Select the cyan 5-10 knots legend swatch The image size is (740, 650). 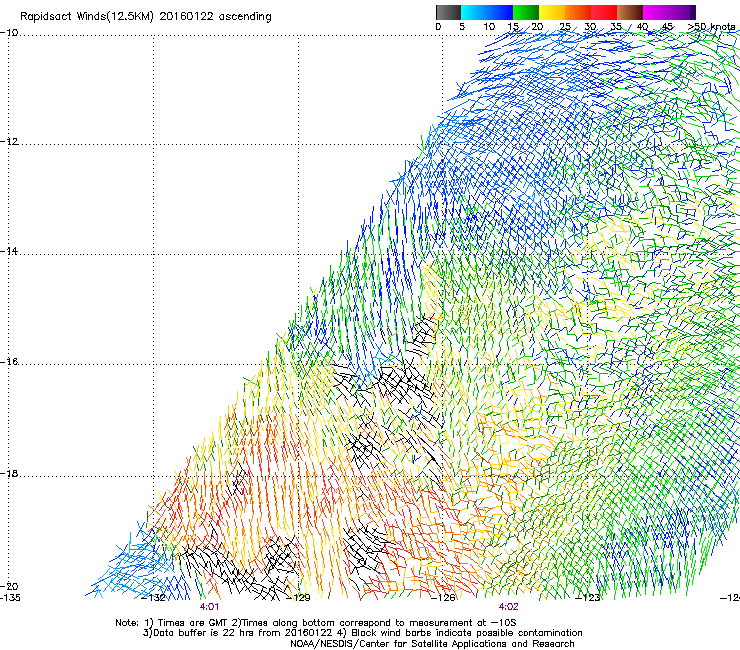(474, 12)
